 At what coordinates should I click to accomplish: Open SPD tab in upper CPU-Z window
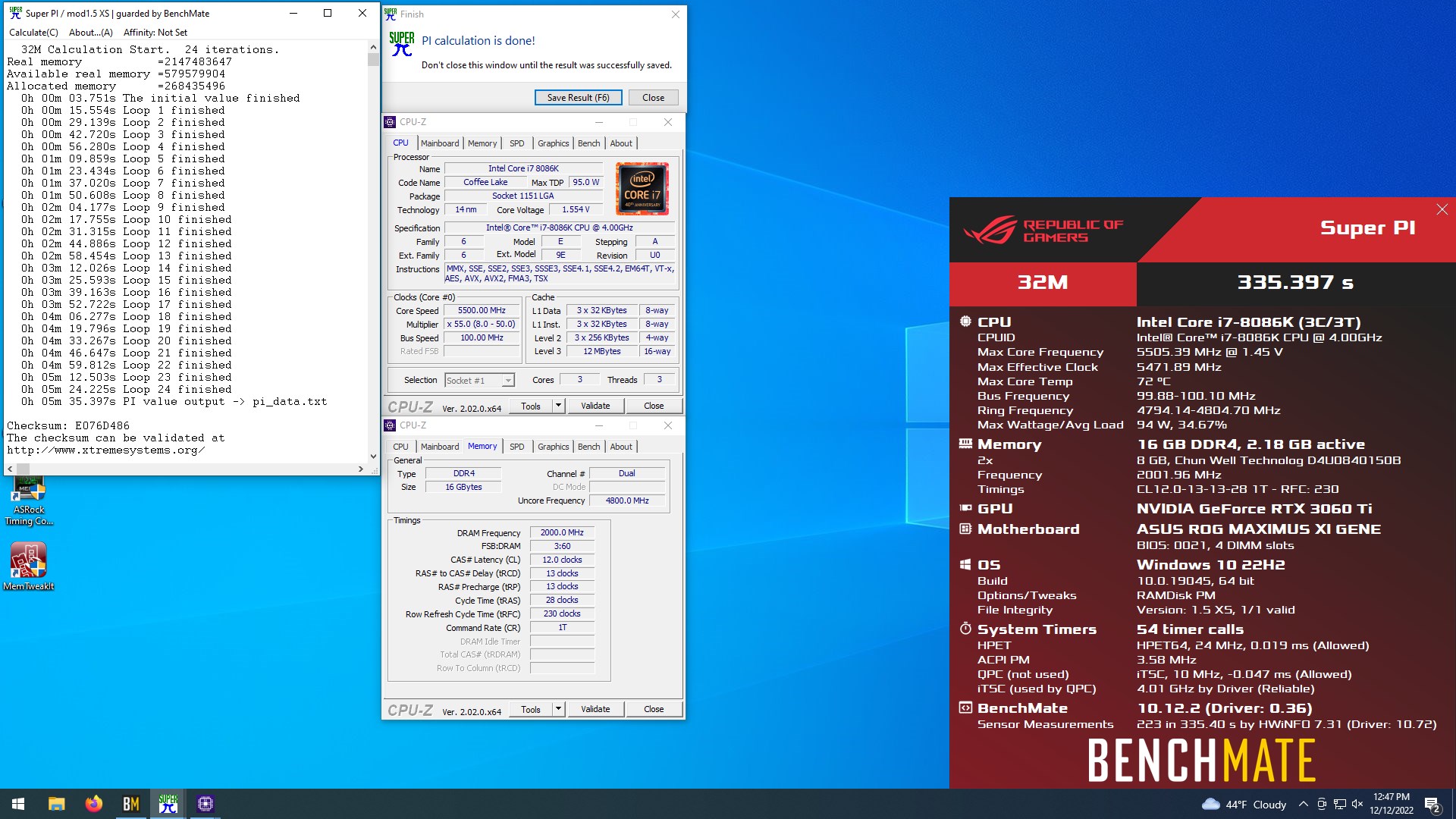(x=517, y=143)
